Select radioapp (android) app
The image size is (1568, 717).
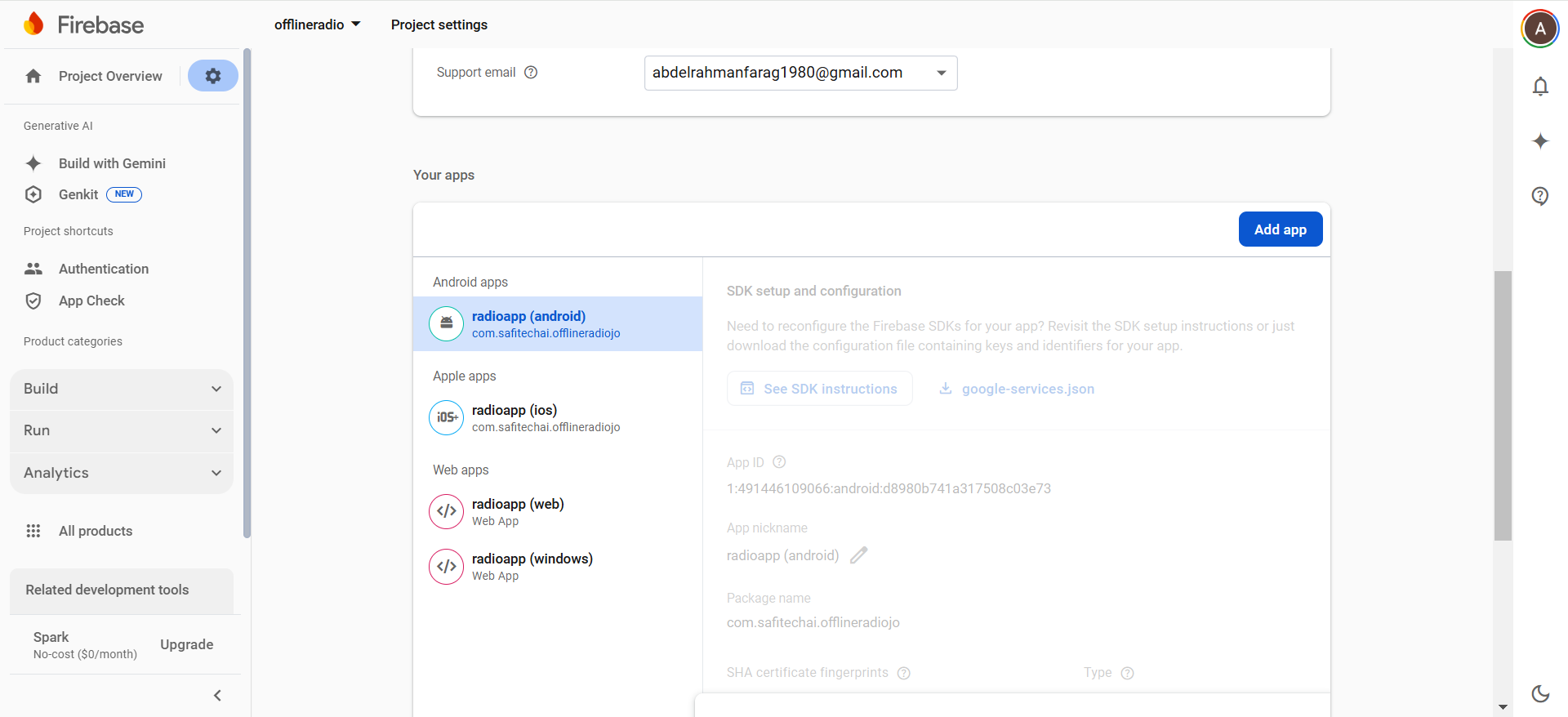558,323
